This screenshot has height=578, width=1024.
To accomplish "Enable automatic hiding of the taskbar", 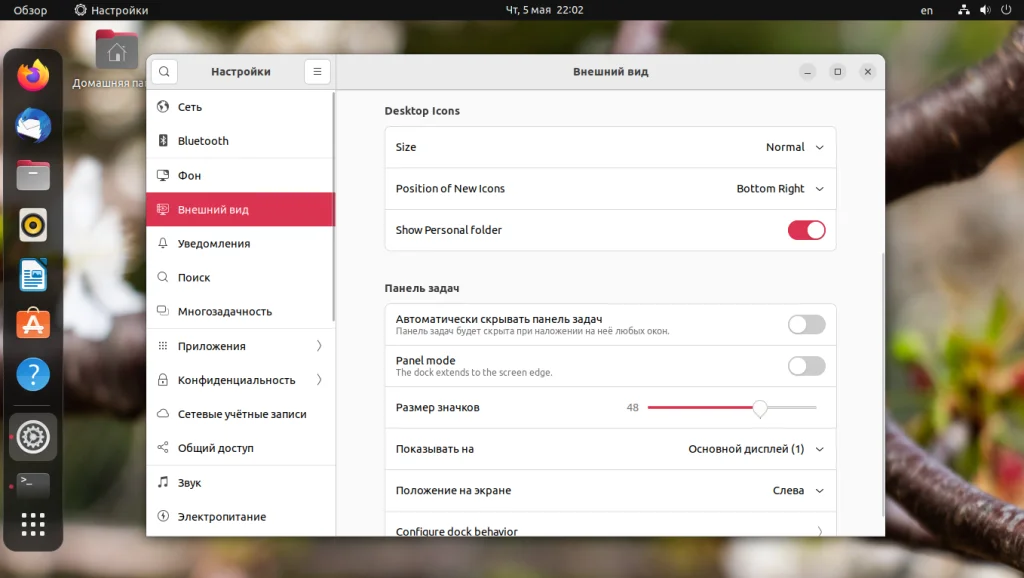I will 806,324.
